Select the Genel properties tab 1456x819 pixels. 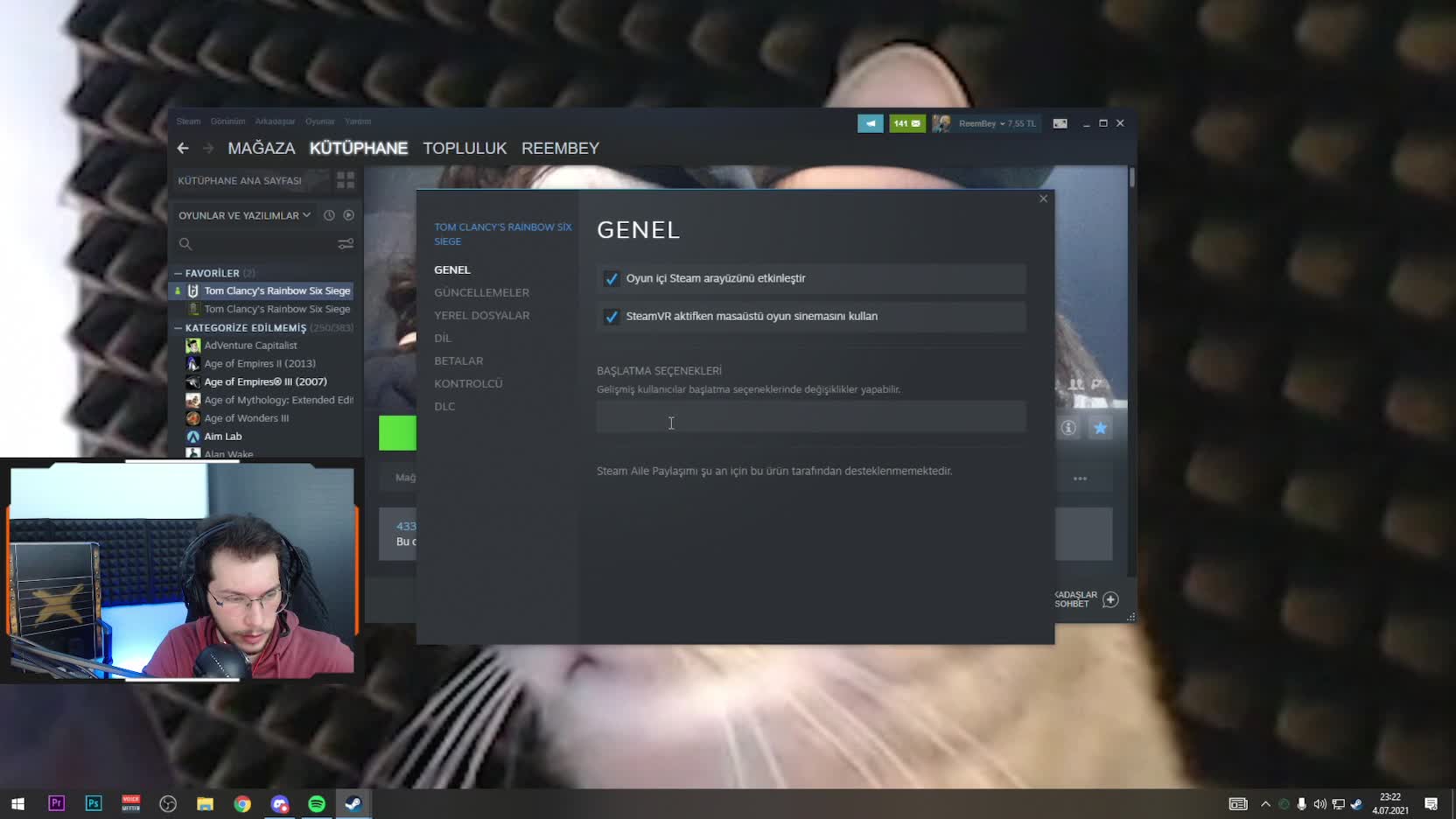click(452, 269)
